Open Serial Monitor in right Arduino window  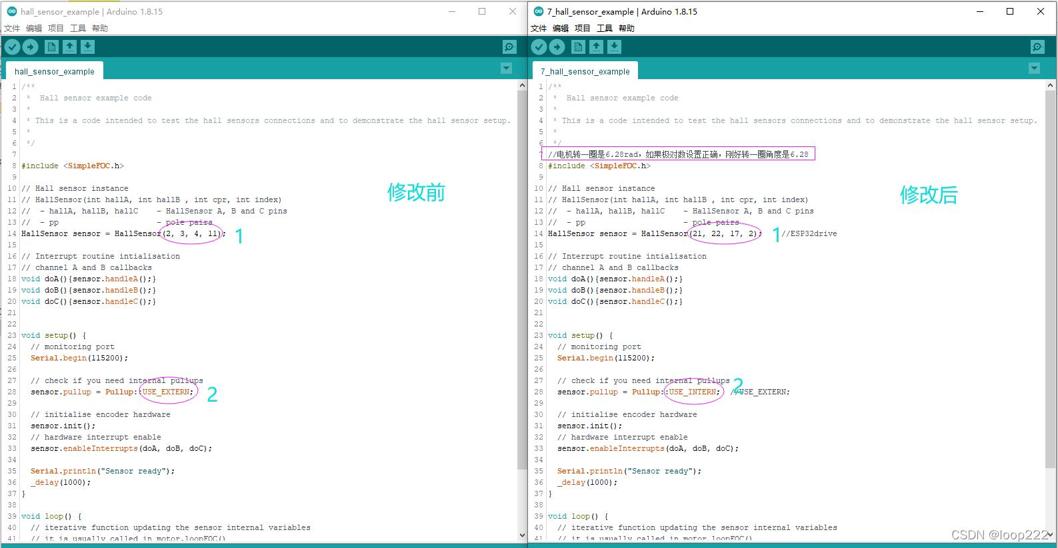coord(1038,47)
